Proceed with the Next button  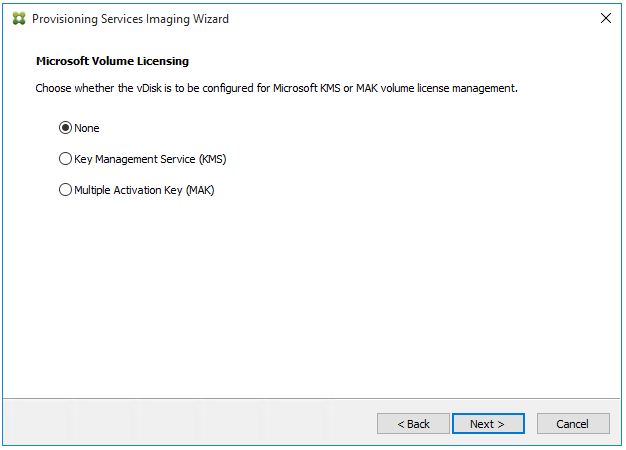click(487, 424)
